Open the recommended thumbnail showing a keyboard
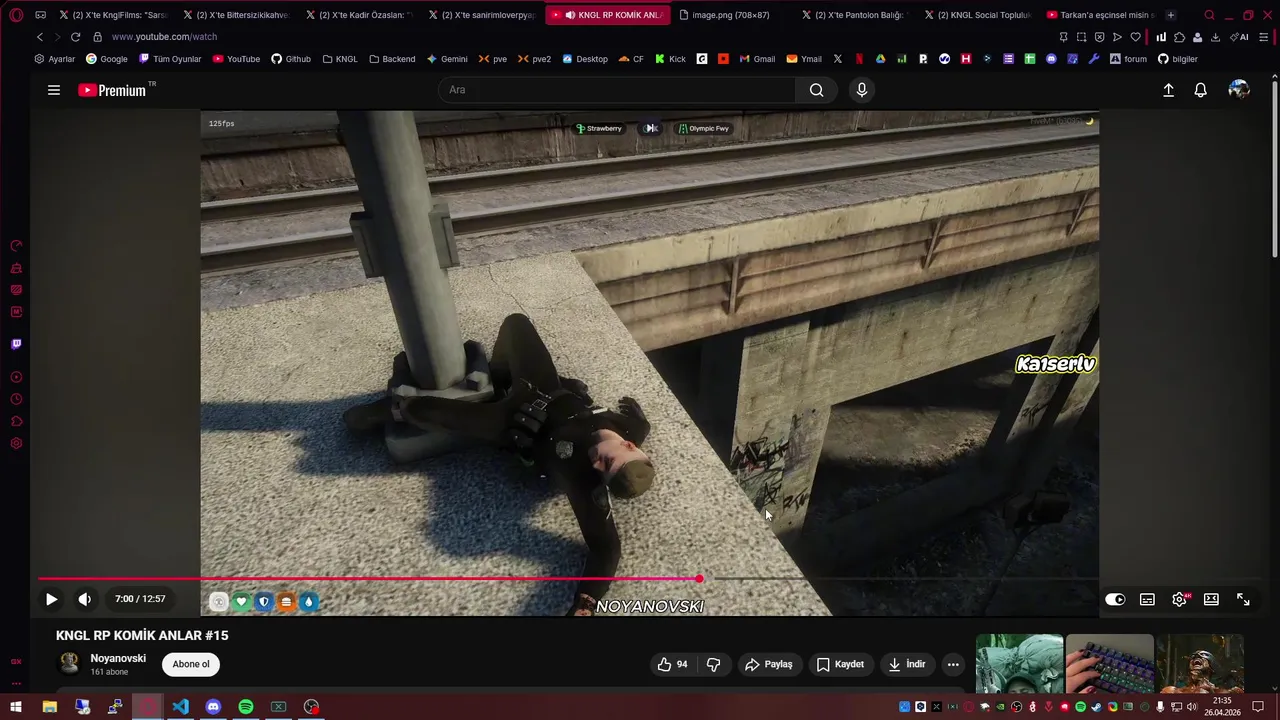Image resolution: width=1280 pixels, height=720 pixels. 1109,664
